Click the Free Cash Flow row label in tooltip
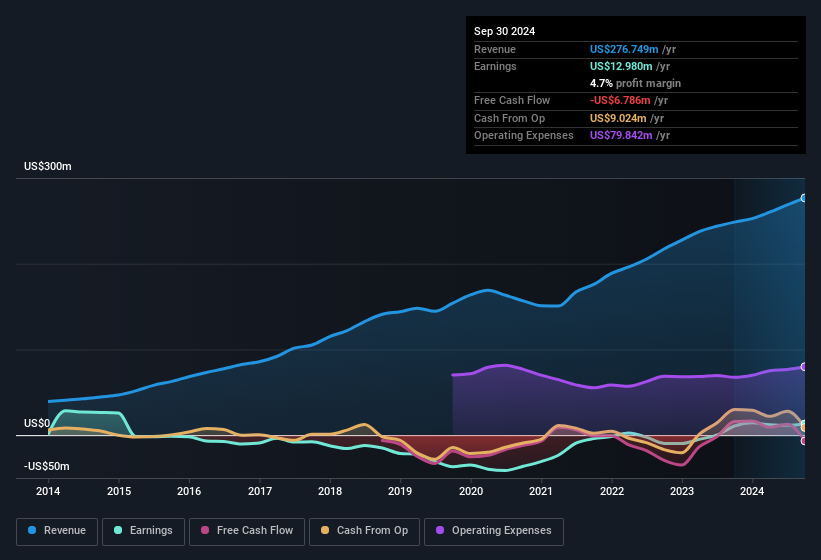The height and width of the screenshot is (560, 821). point(512,100)
